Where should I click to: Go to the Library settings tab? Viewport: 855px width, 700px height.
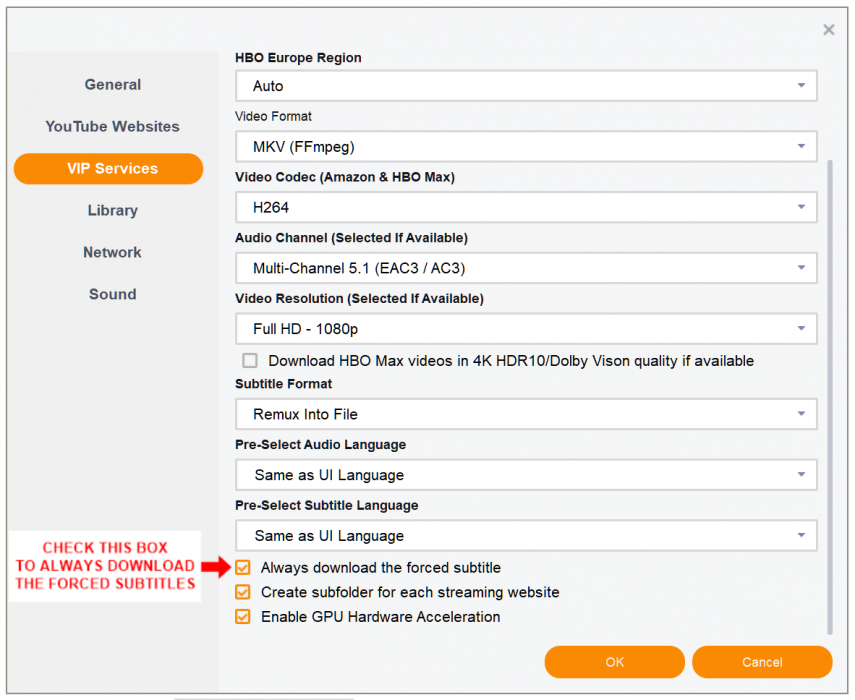[112, 211]
